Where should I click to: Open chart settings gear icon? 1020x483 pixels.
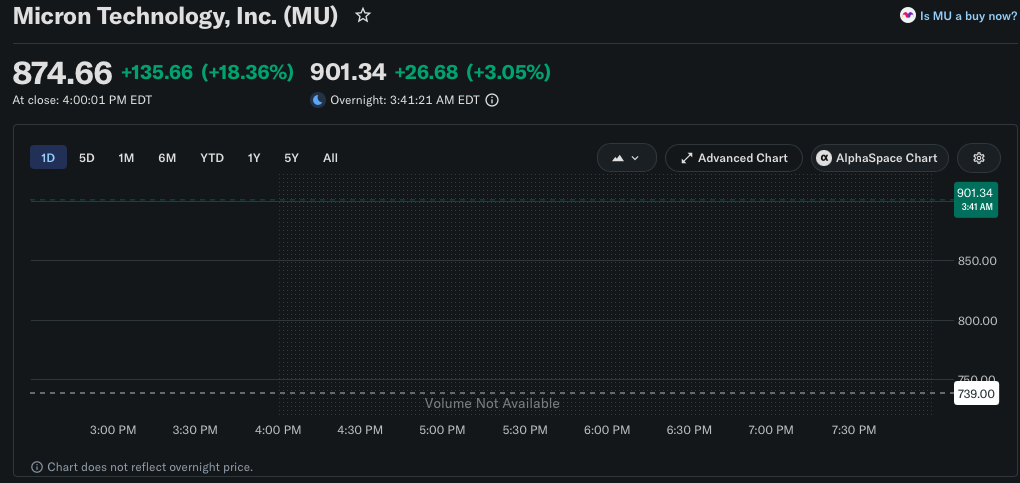coord(978,158)
